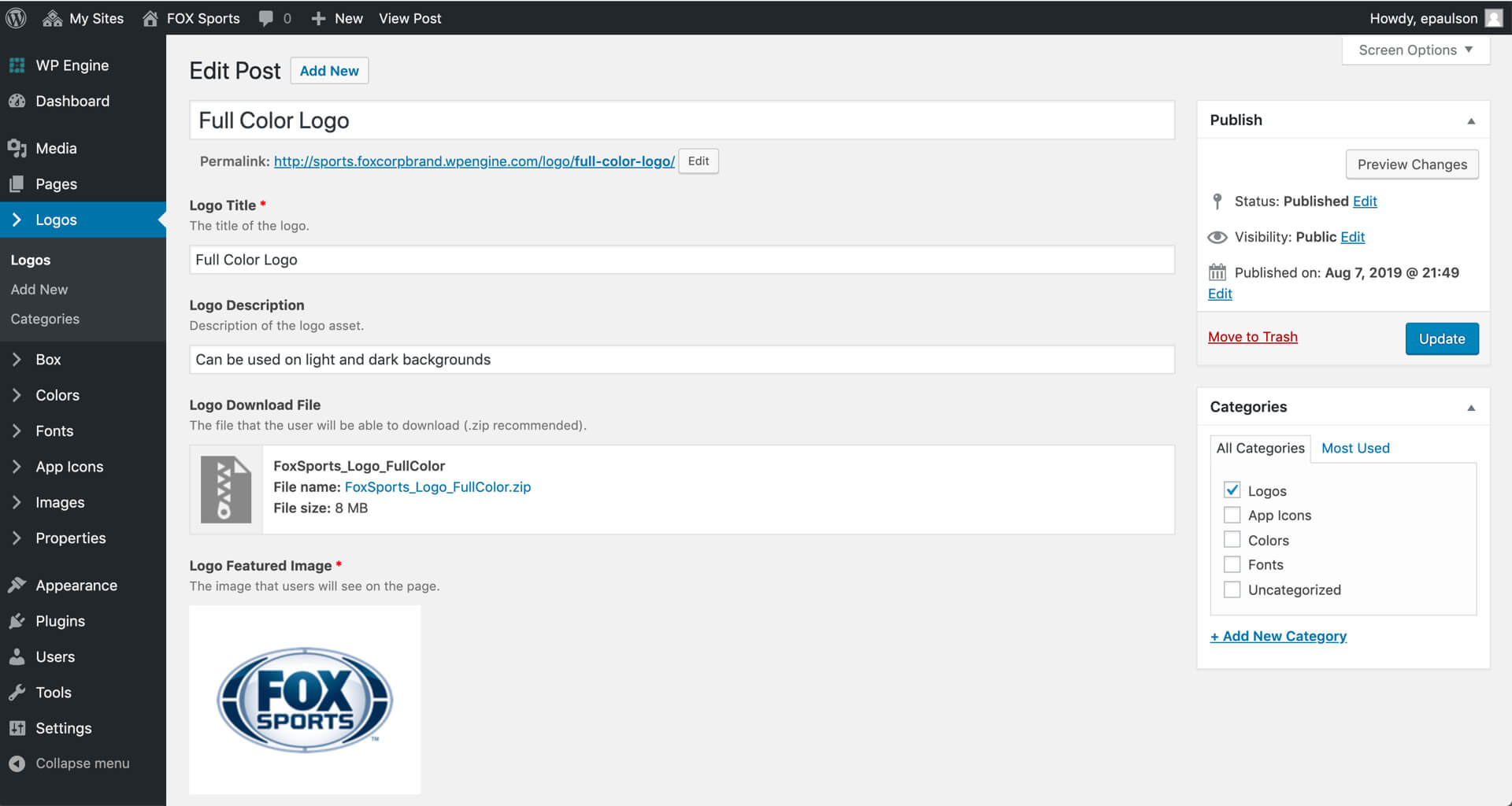Click the visibility eye icon
This screenshot has width=1512, height=806.
[x=1217, y=237]
